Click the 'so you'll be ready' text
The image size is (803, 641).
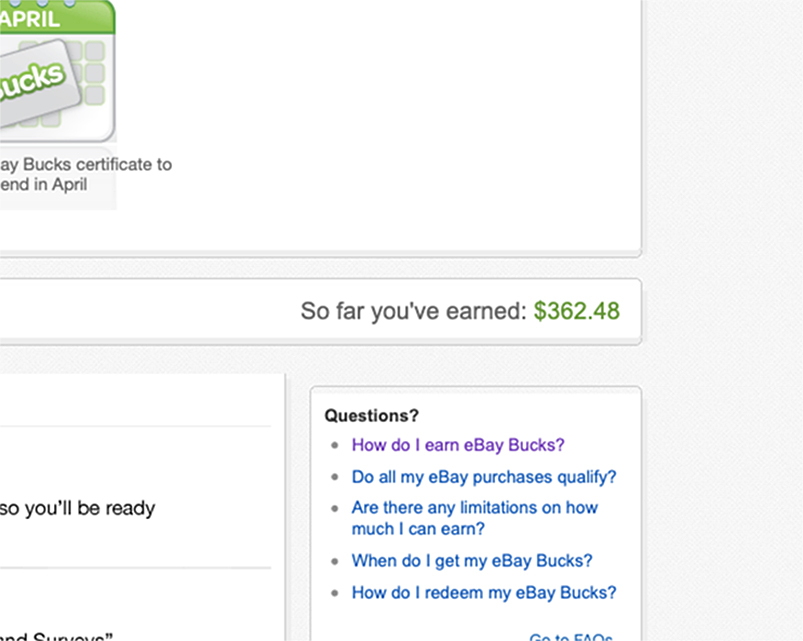pyautogui.click(x=77, y=508)
